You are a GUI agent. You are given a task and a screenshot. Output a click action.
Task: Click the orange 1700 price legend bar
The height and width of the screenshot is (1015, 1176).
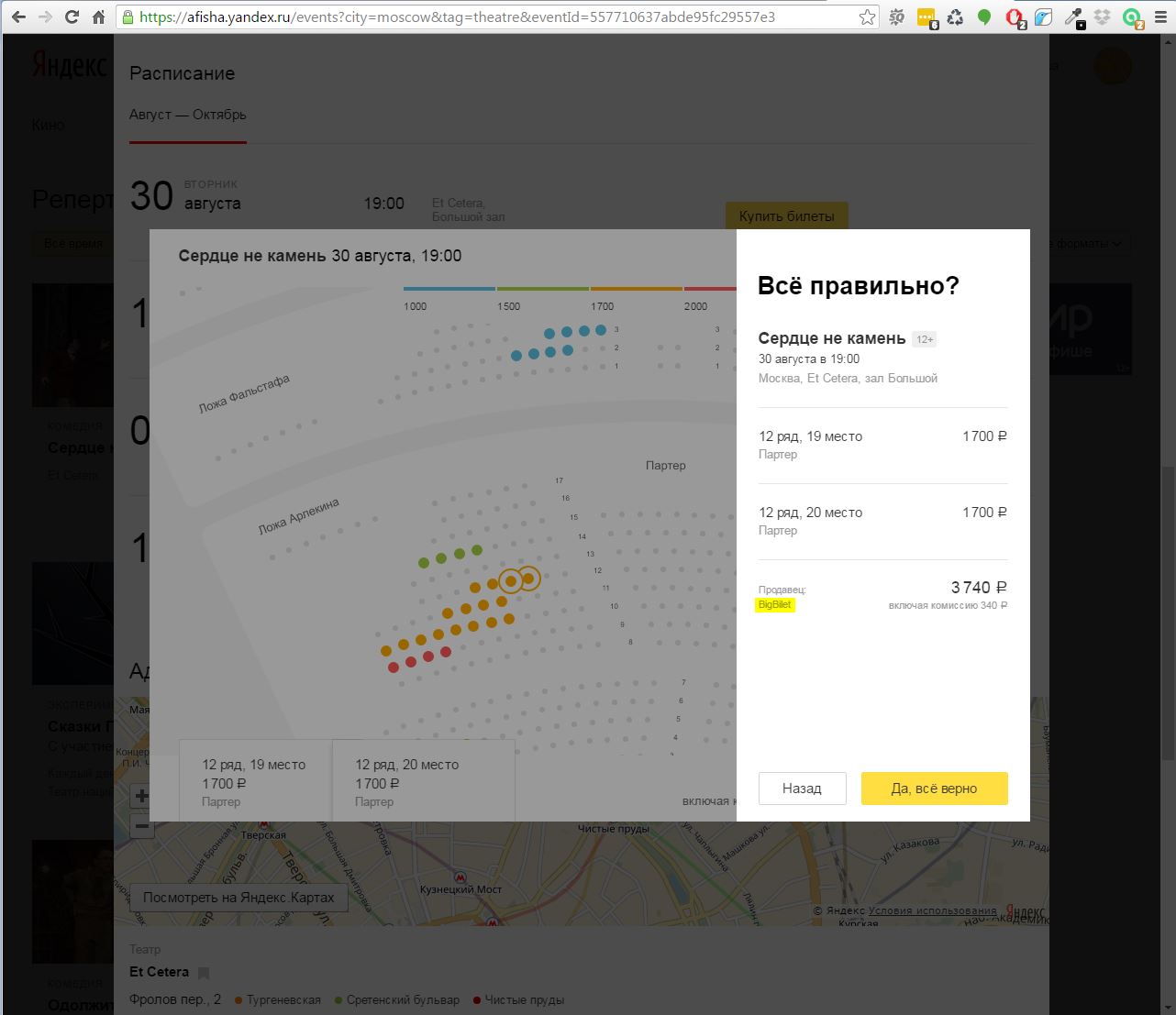coord(637,289)
